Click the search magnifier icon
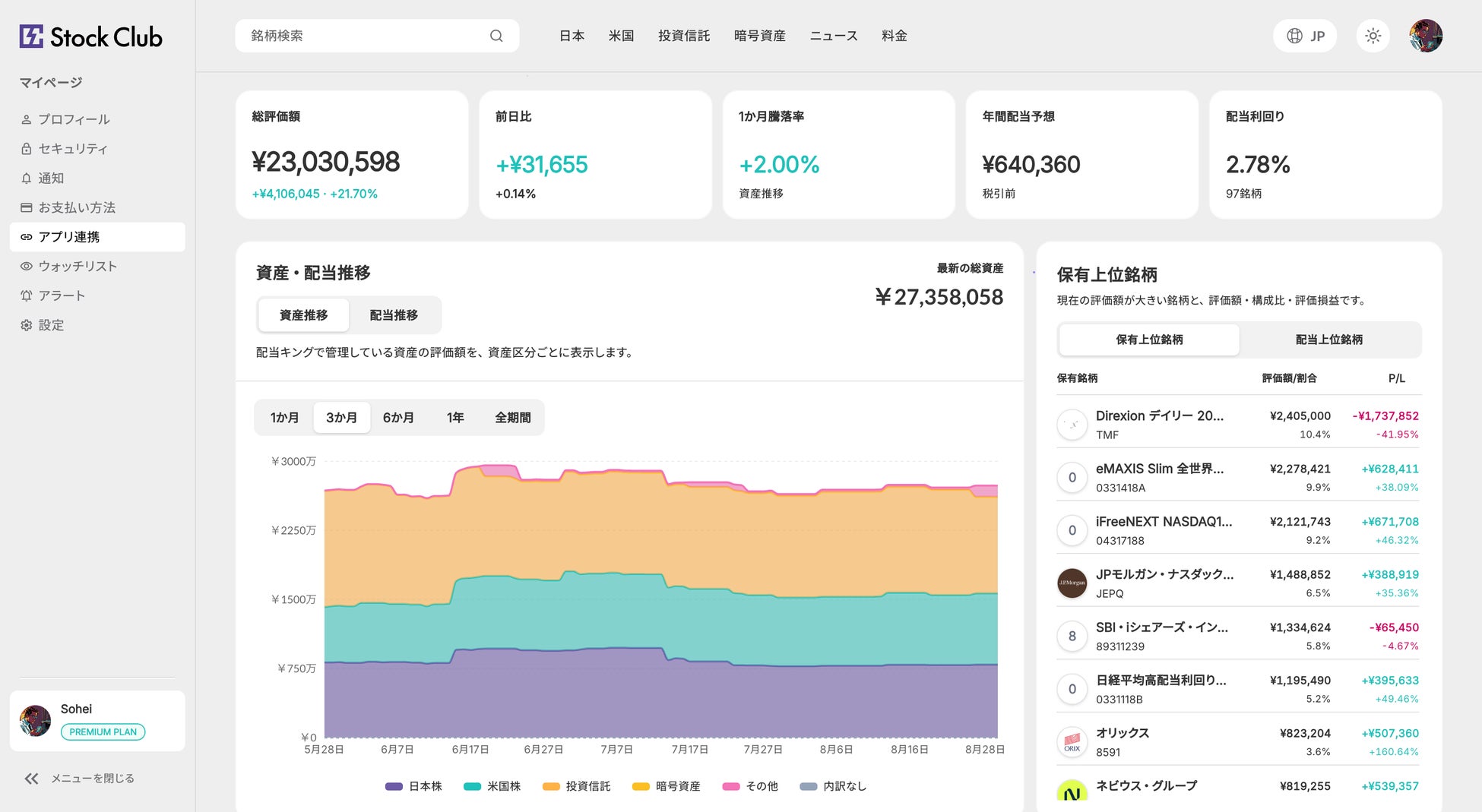1482x812 pixels. [x=496, y=36]
